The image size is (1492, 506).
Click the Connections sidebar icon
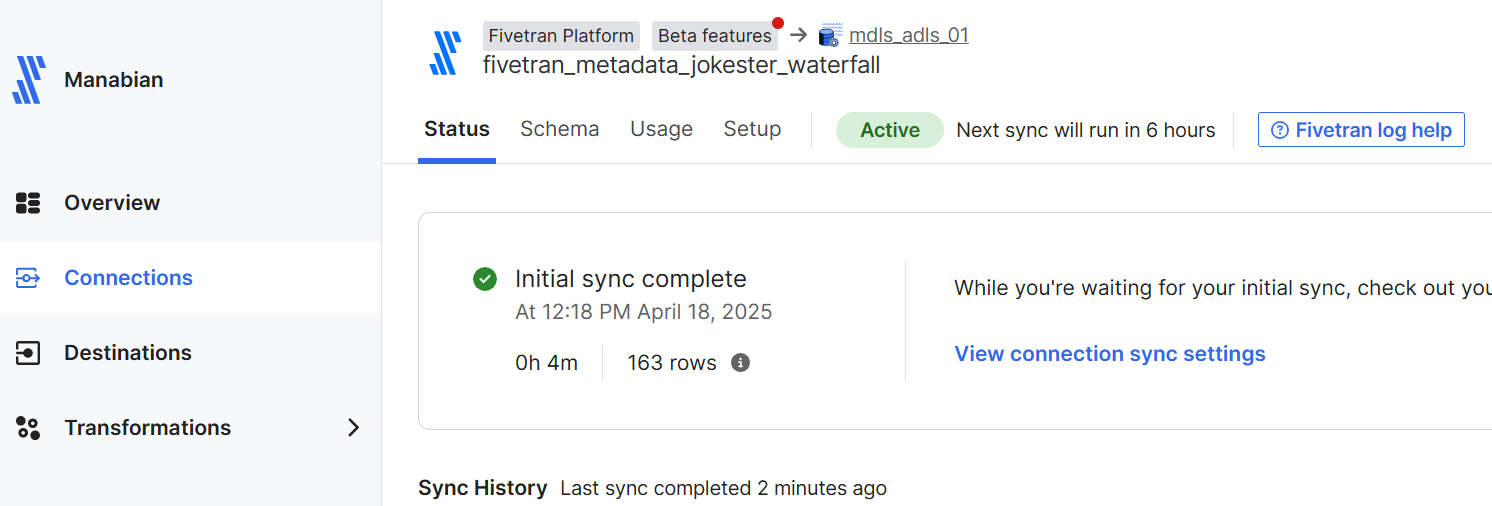point(28,278)
